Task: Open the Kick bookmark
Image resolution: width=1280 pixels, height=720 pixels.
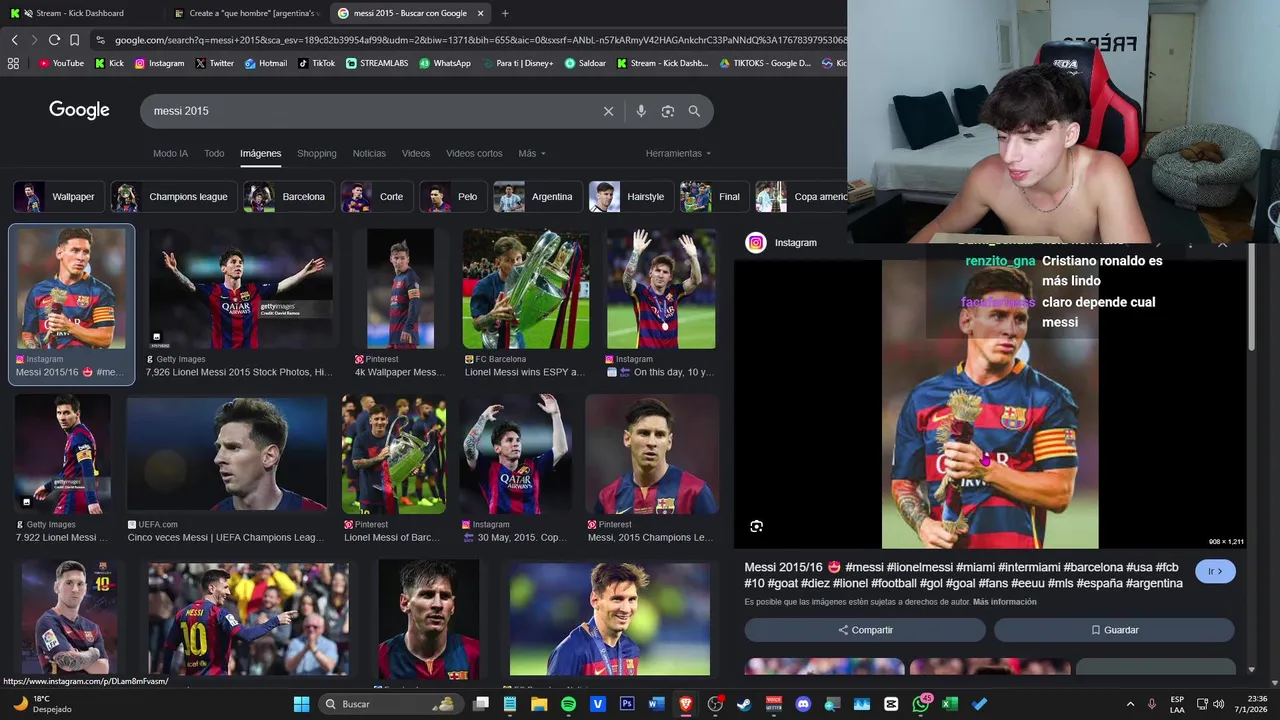Action: 110,63
